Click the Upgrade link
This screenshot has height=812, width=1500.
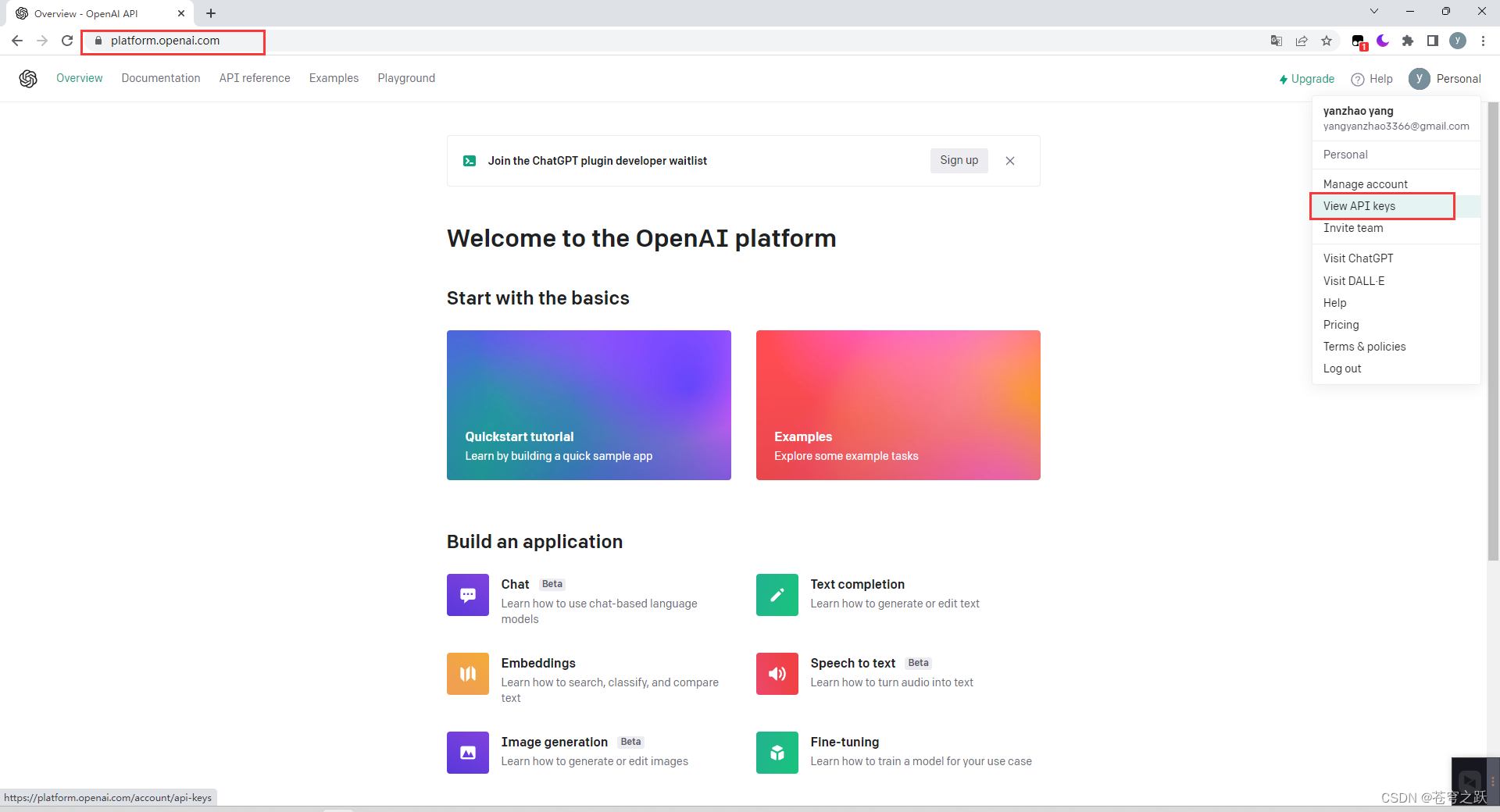[x=1306, y=79]
